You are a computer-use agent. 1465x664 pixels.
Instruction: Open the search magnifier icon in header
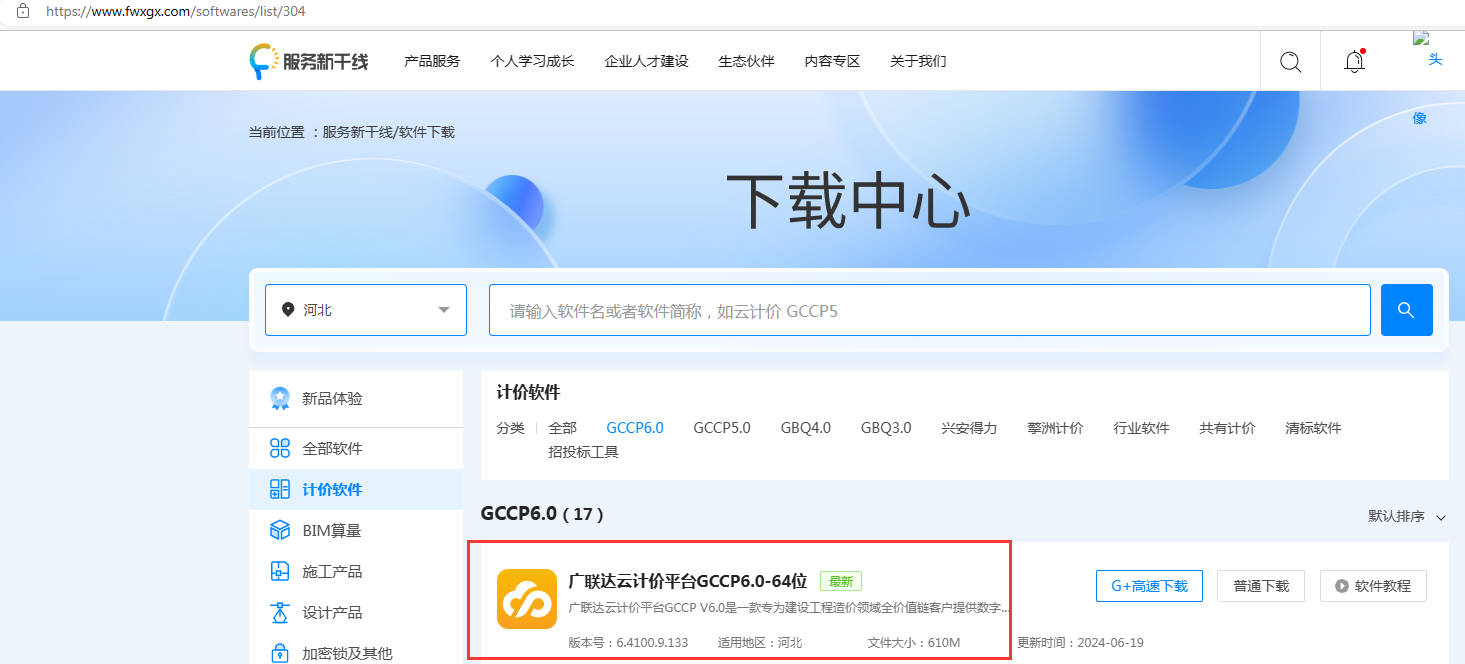coord(1290,62)
